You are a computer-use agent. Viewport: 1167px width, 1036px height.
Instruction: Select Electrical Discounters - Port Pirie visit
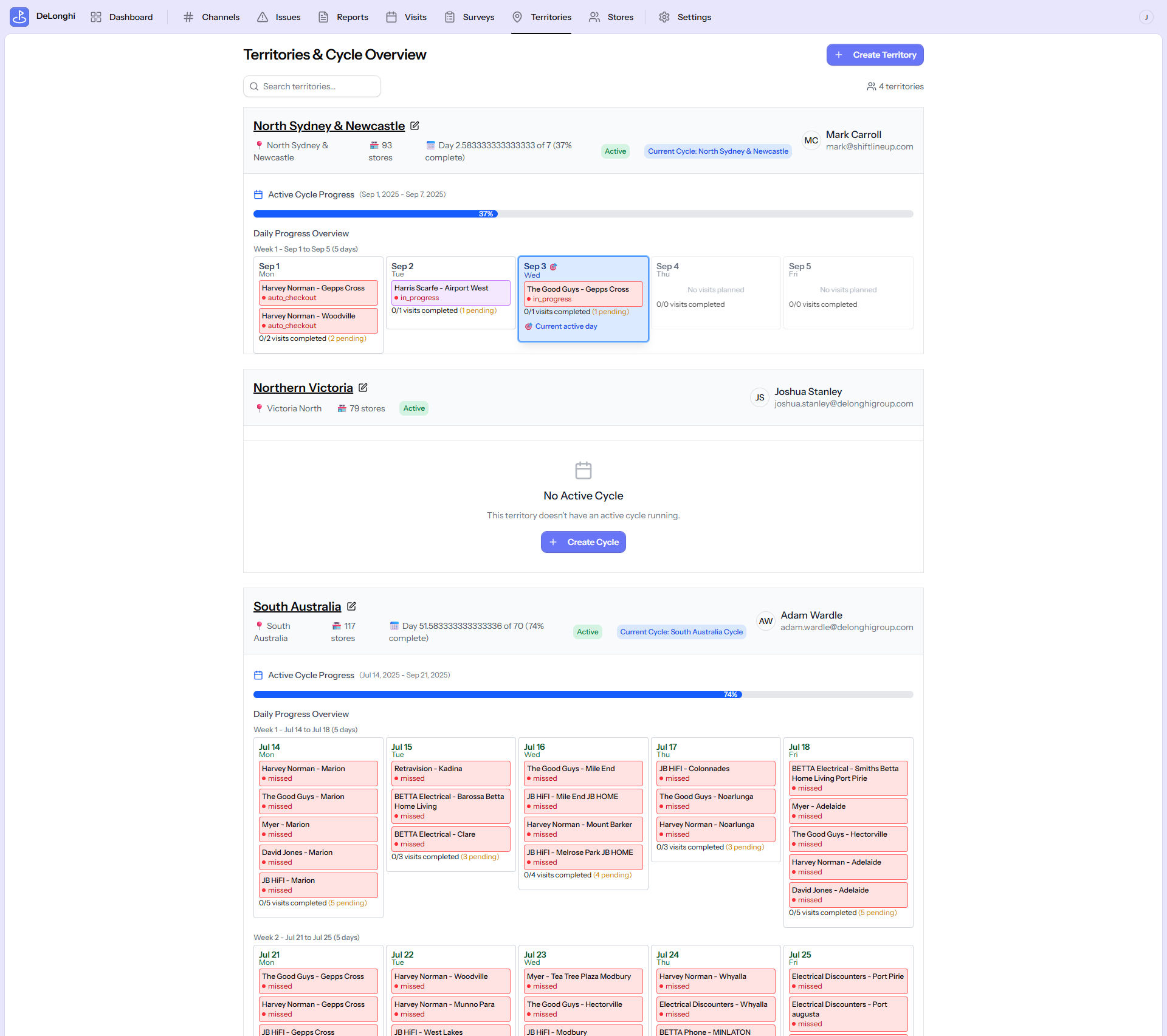[x=849, y=981]
